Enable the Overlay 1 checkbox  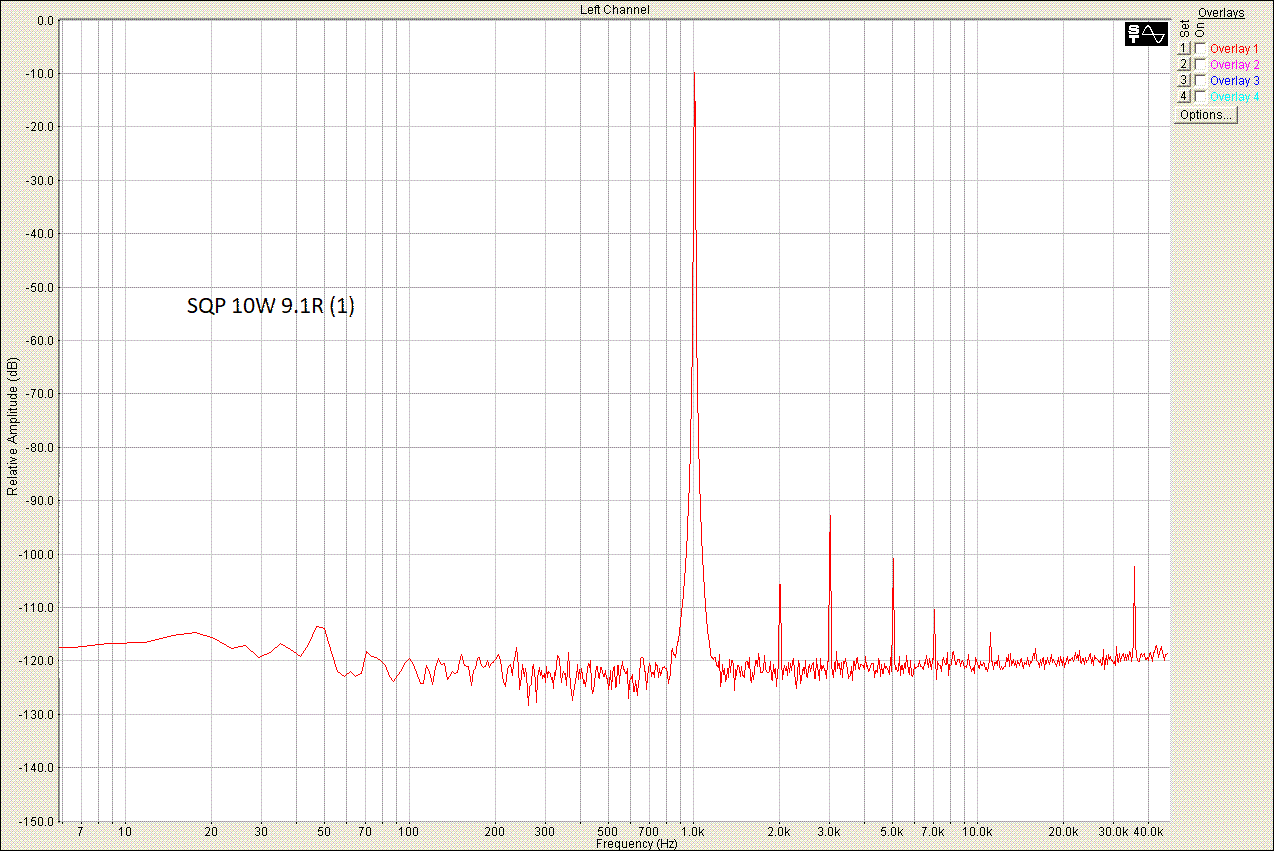(x=1200, y=48)
